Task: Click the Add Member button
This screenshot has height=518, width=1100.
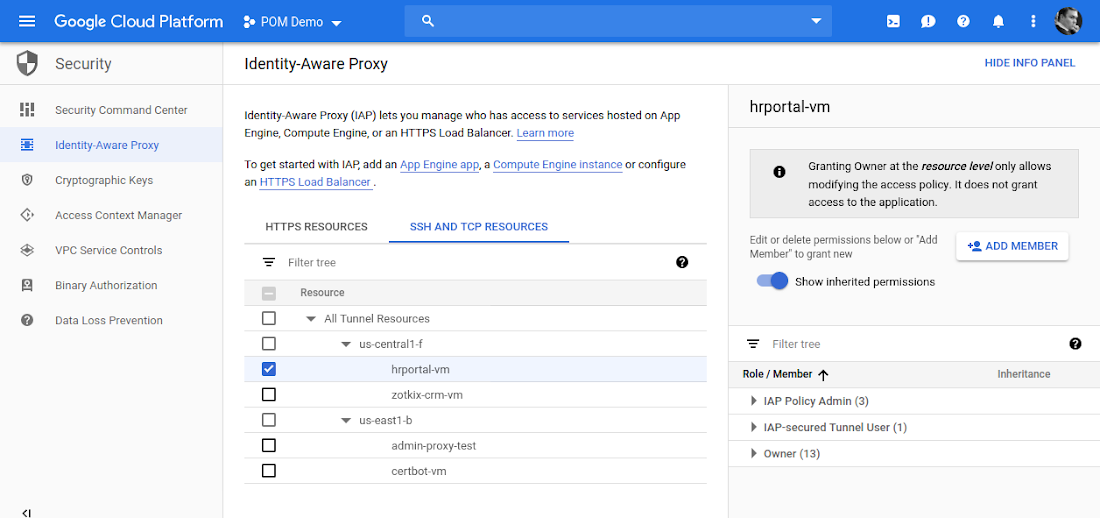Action: (1012, 246)
